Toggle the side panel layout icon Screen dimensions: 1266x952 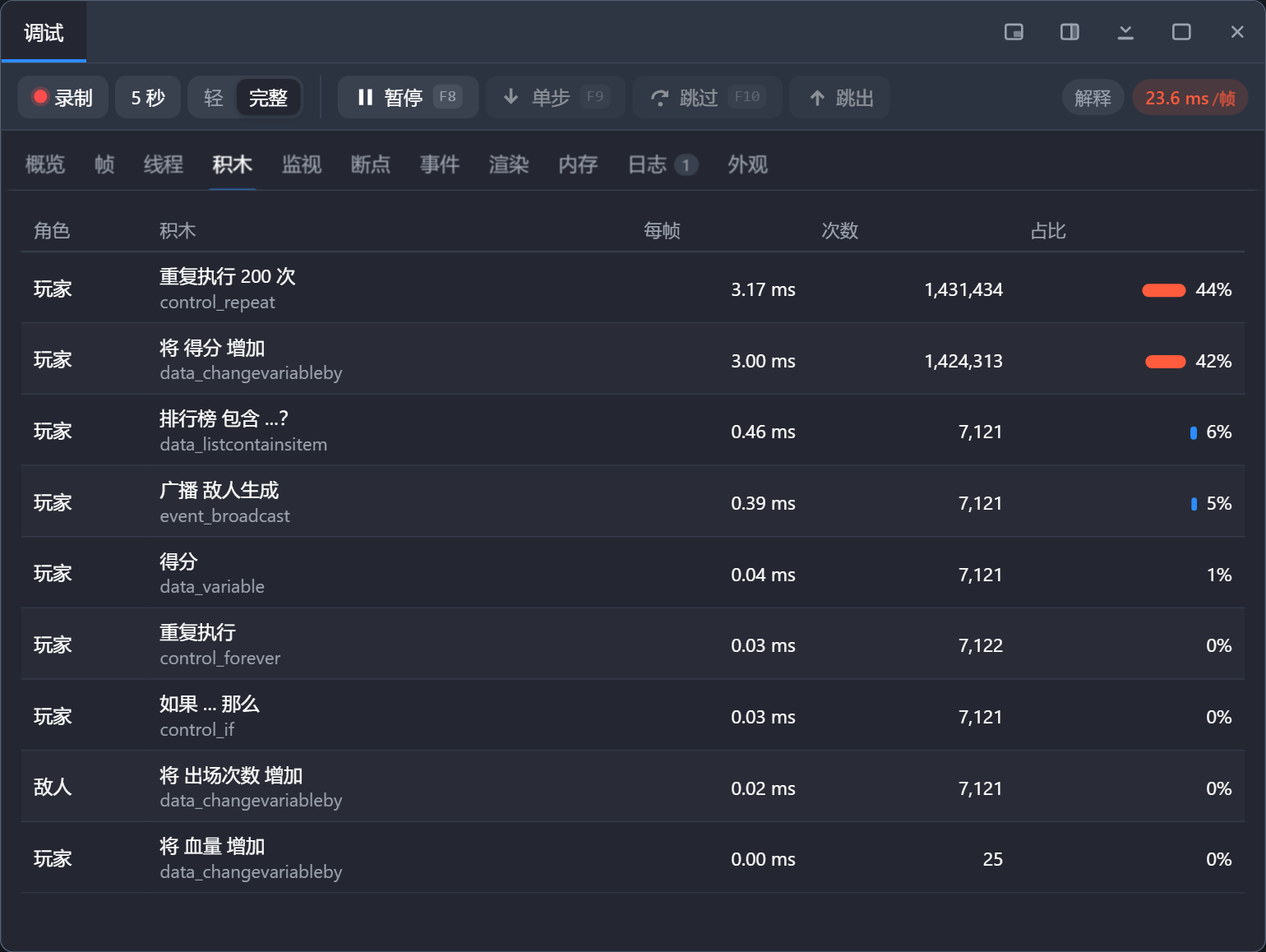[1070, 32]
